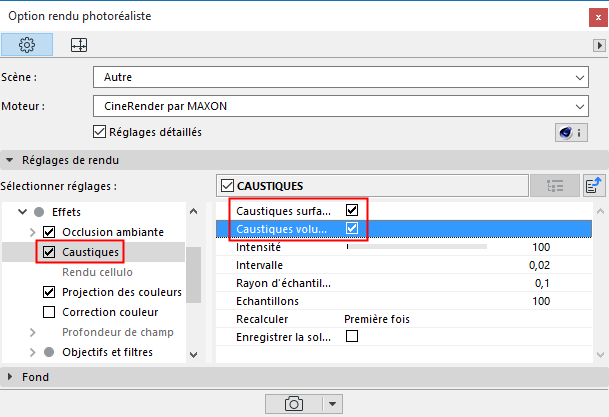Select the Profondeur de champ label
The image size is (609, 417).
click(118, 332)
